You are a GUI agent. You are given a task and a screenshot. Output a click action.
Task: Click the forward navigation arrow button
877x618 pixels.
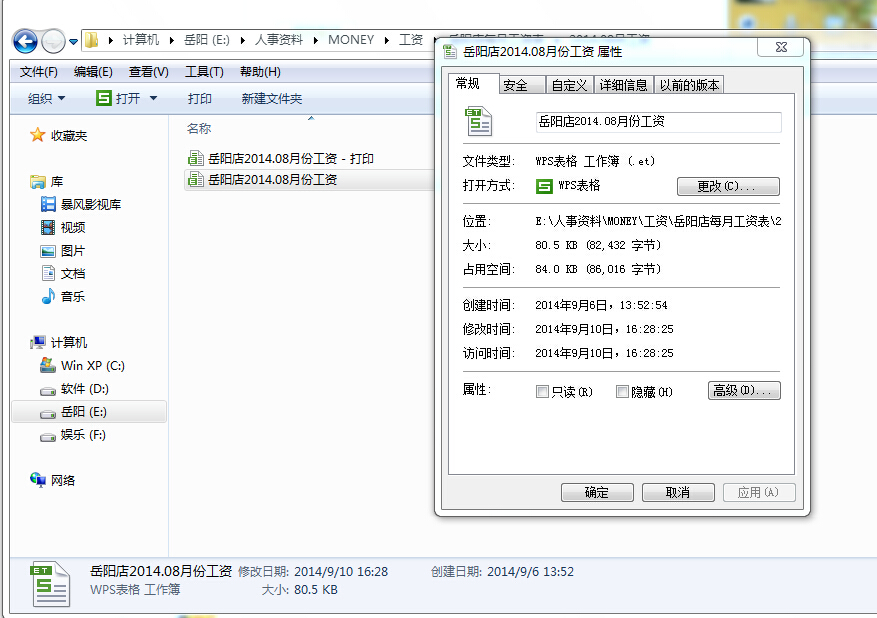tap(54, 41)
